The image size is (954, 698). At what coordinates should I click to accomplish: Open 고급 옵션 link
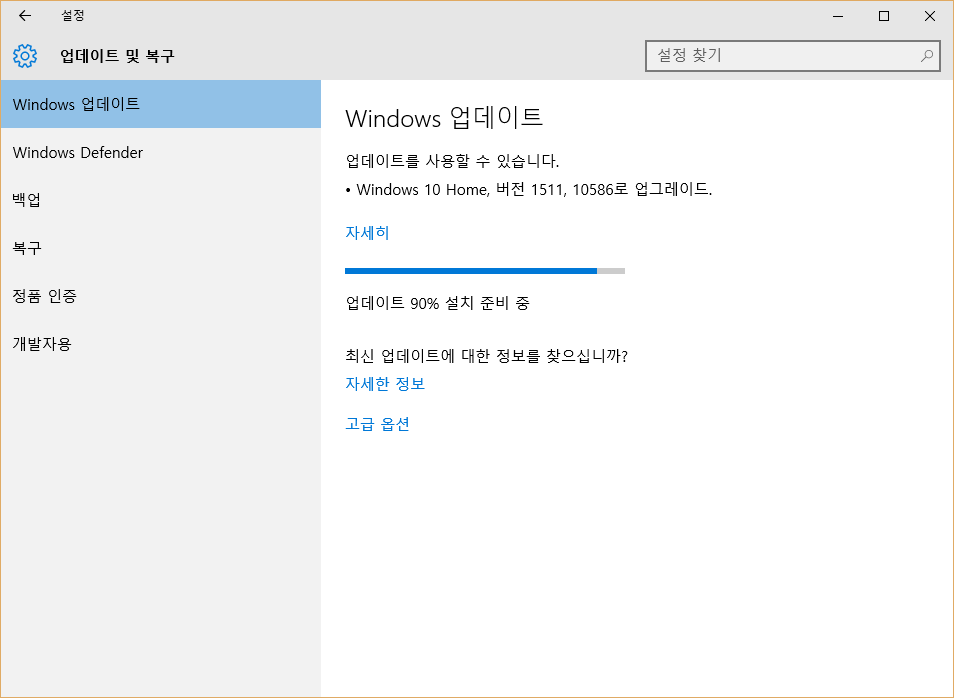click(x=377, y=424)
